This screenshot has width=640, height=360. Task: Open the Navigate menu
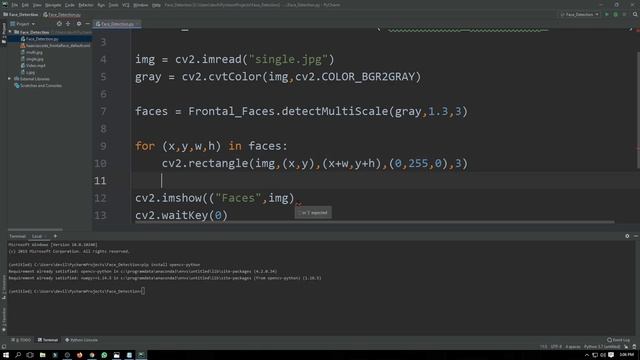pos(53,5)
